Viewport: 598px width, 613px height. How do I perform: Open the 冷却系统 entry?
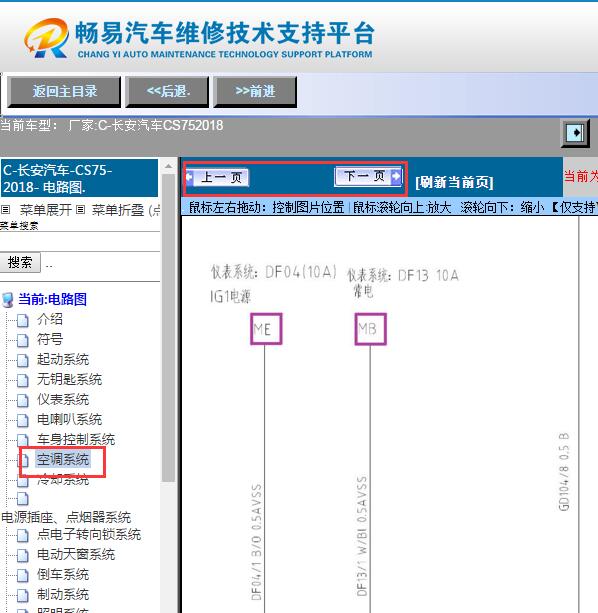tap(63, 479)
